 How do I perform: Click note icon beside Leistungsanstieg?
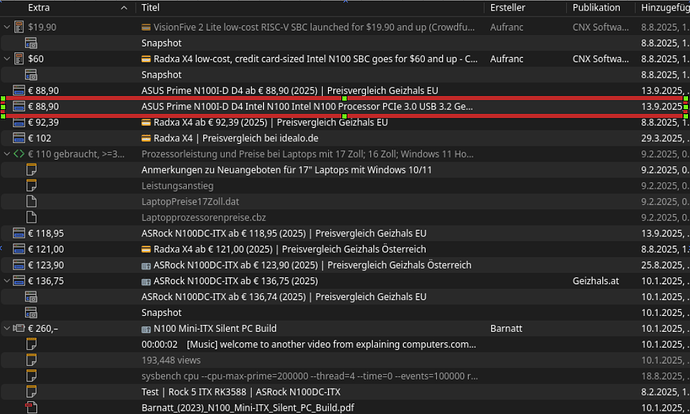pyautogui.click(x=31, y=186)
